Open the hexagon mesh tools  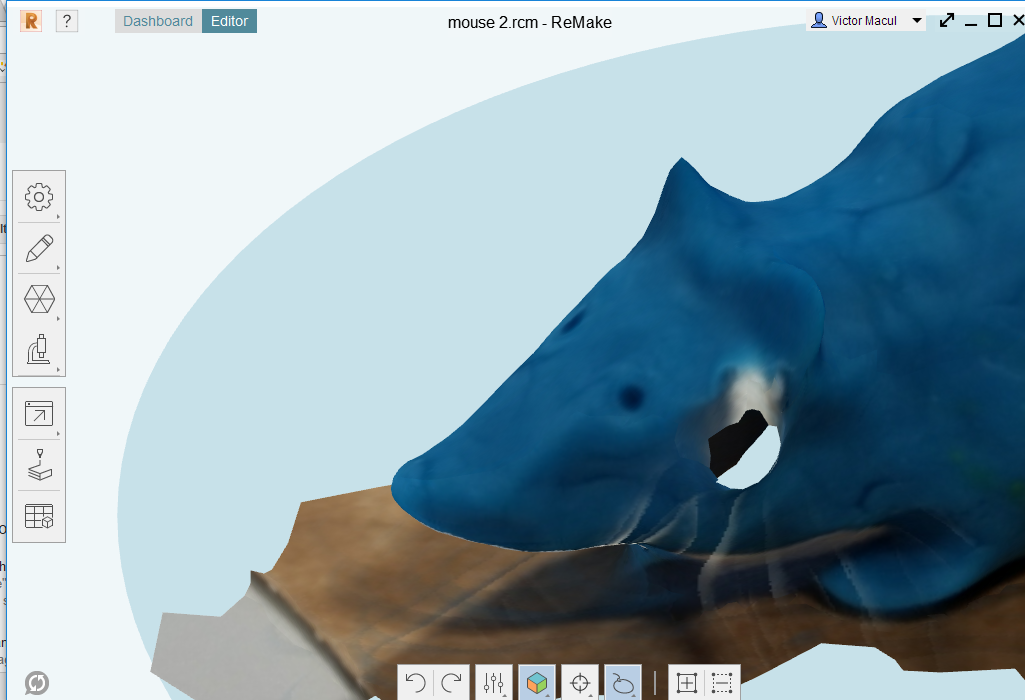(39, 299)
